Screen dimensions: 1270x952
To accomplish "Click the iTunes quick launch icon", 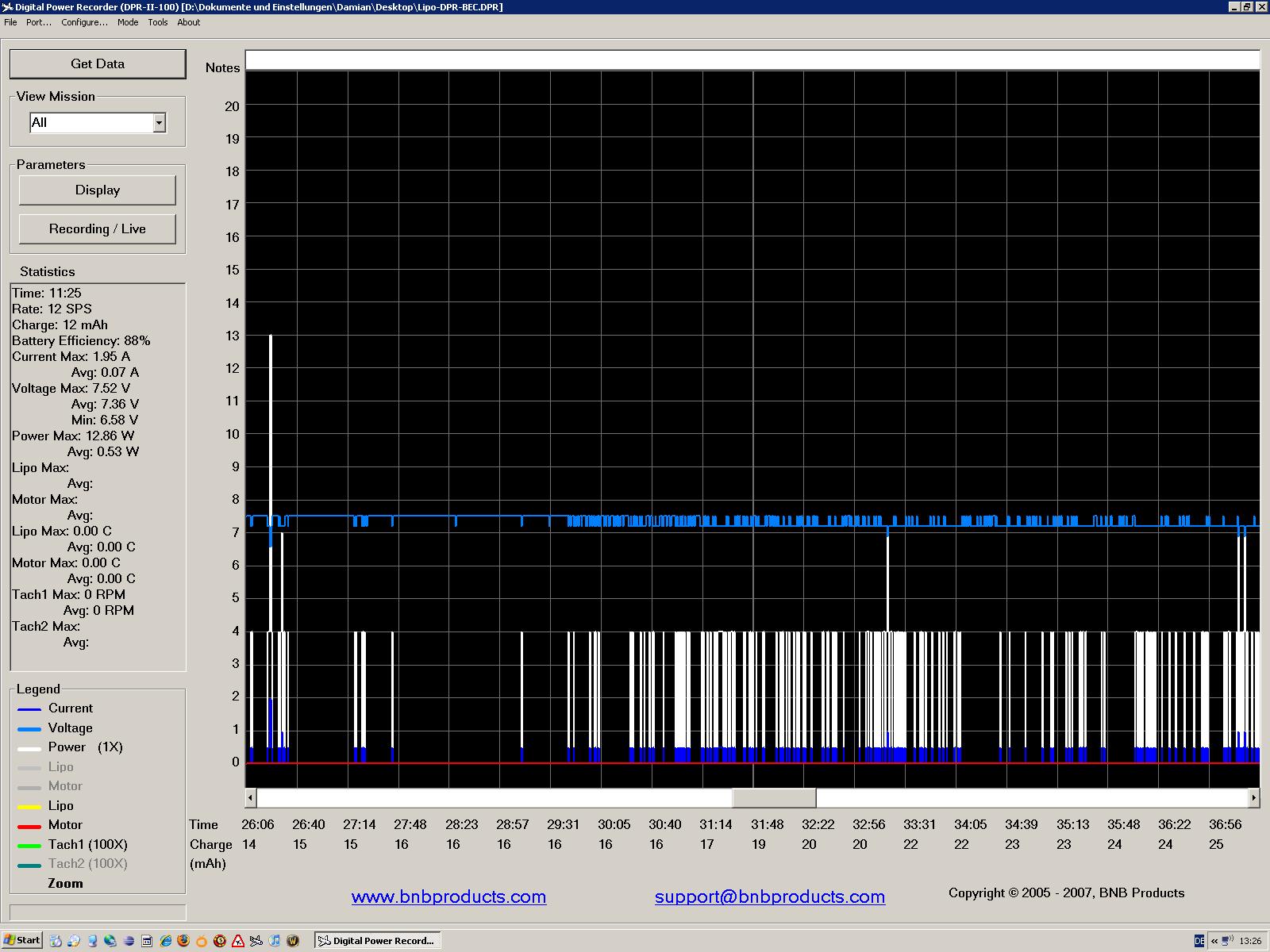I will coord(275,941).
